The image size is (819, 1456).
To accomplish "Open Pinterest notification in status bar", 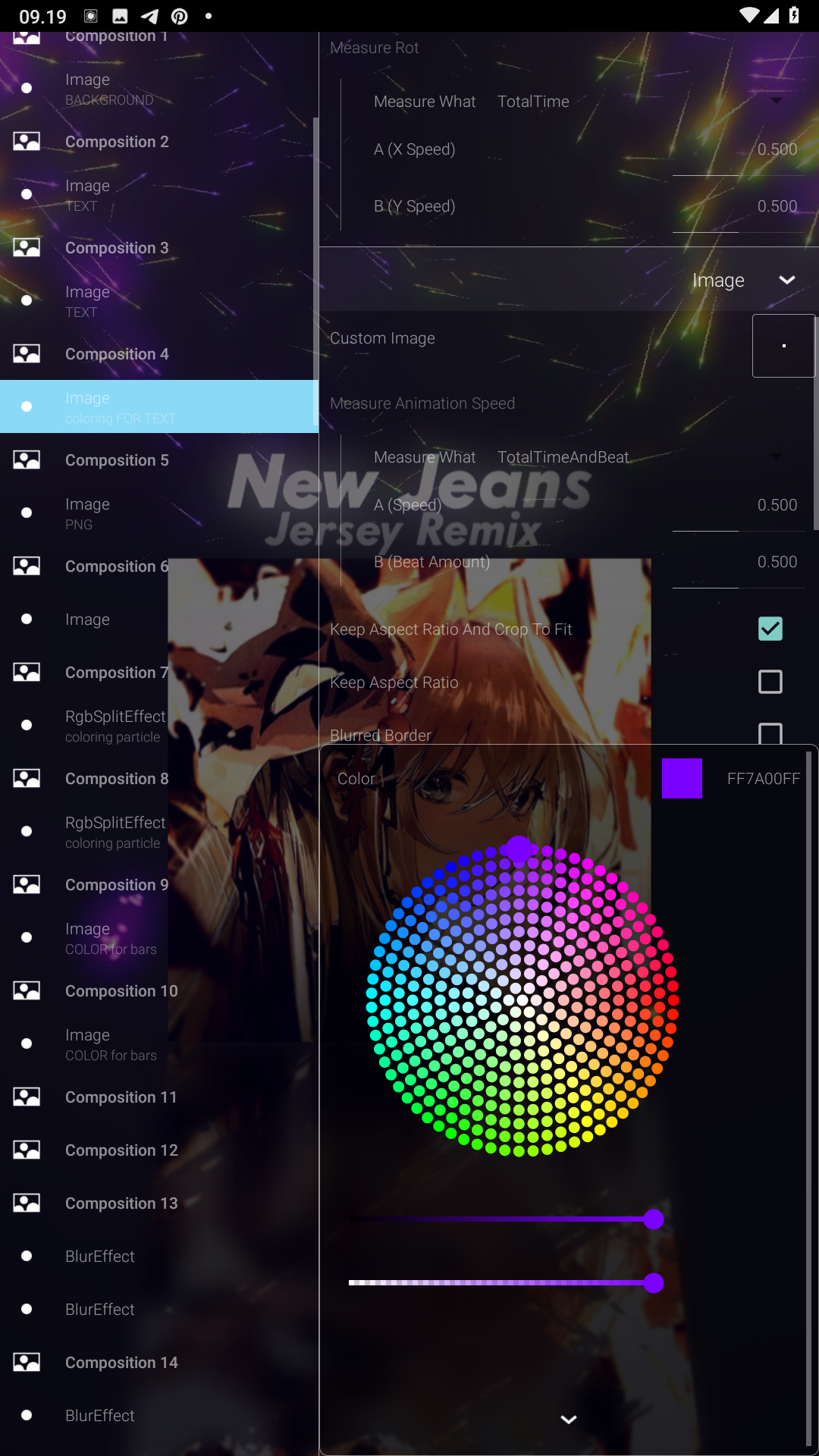I will click(x=180, y=16).
